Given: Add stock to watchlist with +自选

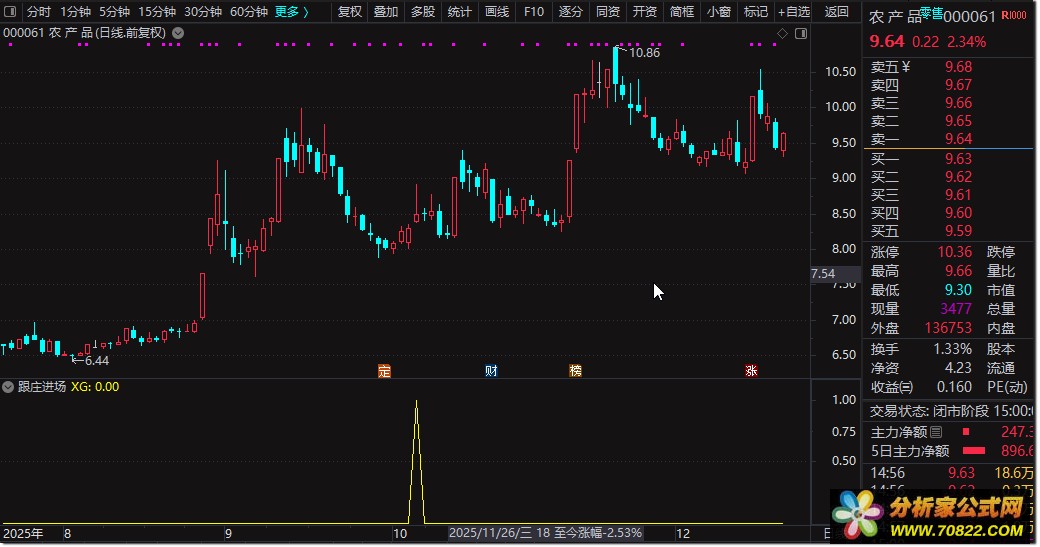Looking at the screenshot, I should [794, 11].
